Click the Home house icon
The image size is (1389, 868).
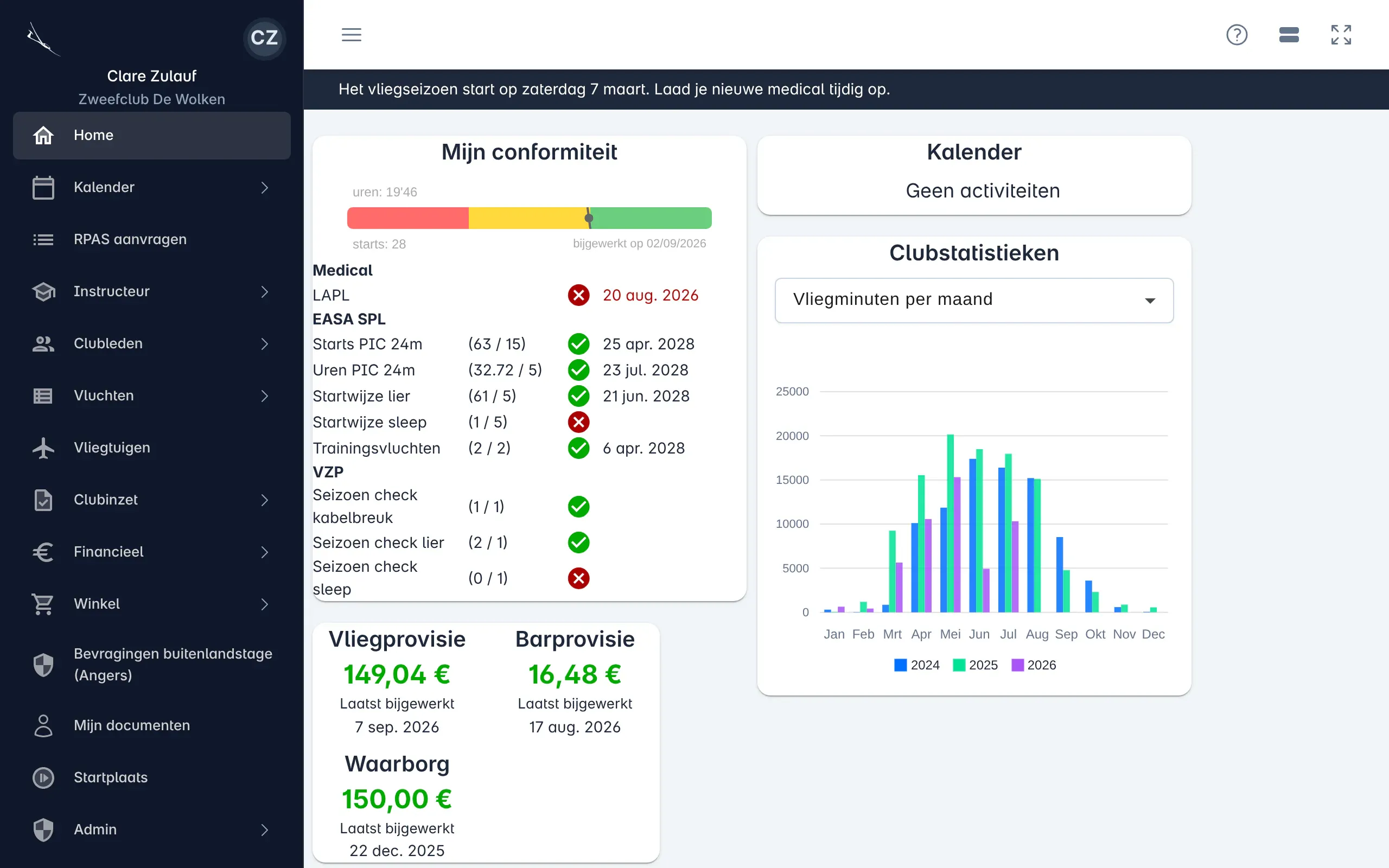coord(43,136)
